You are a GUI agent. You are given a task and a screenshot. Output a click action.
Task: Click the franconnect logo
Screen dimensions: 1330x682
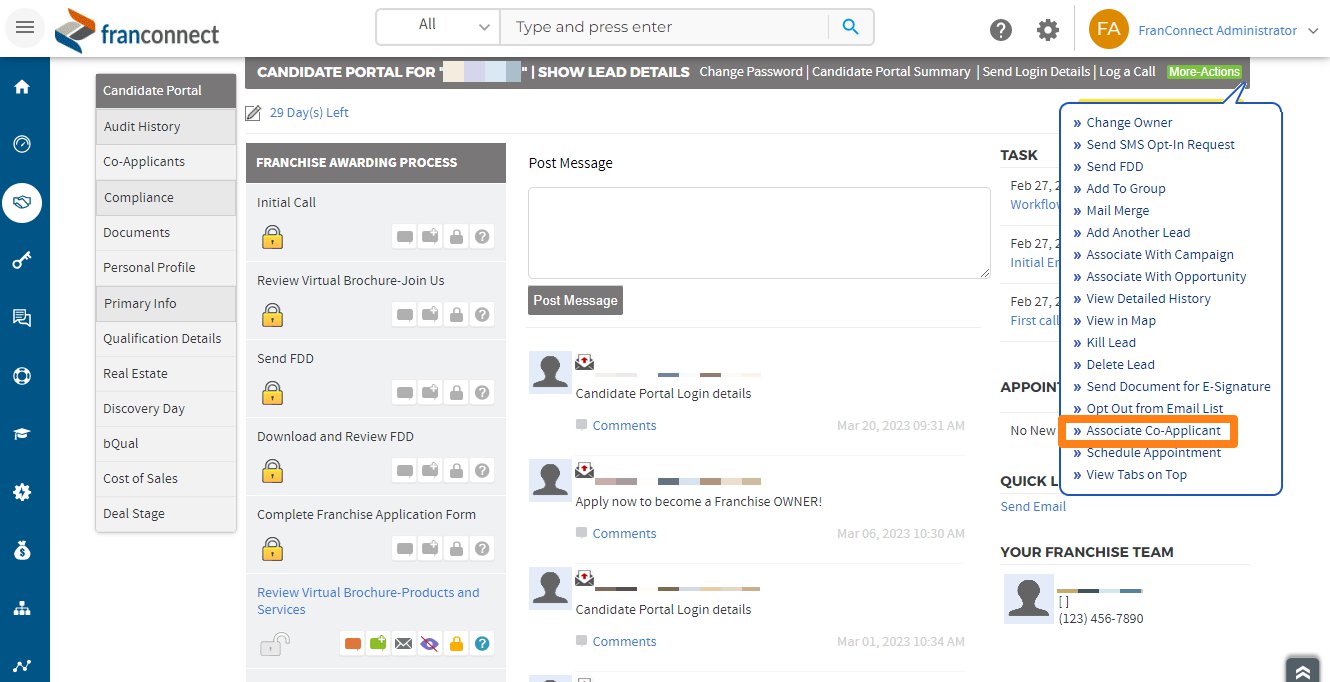(137, 30)
